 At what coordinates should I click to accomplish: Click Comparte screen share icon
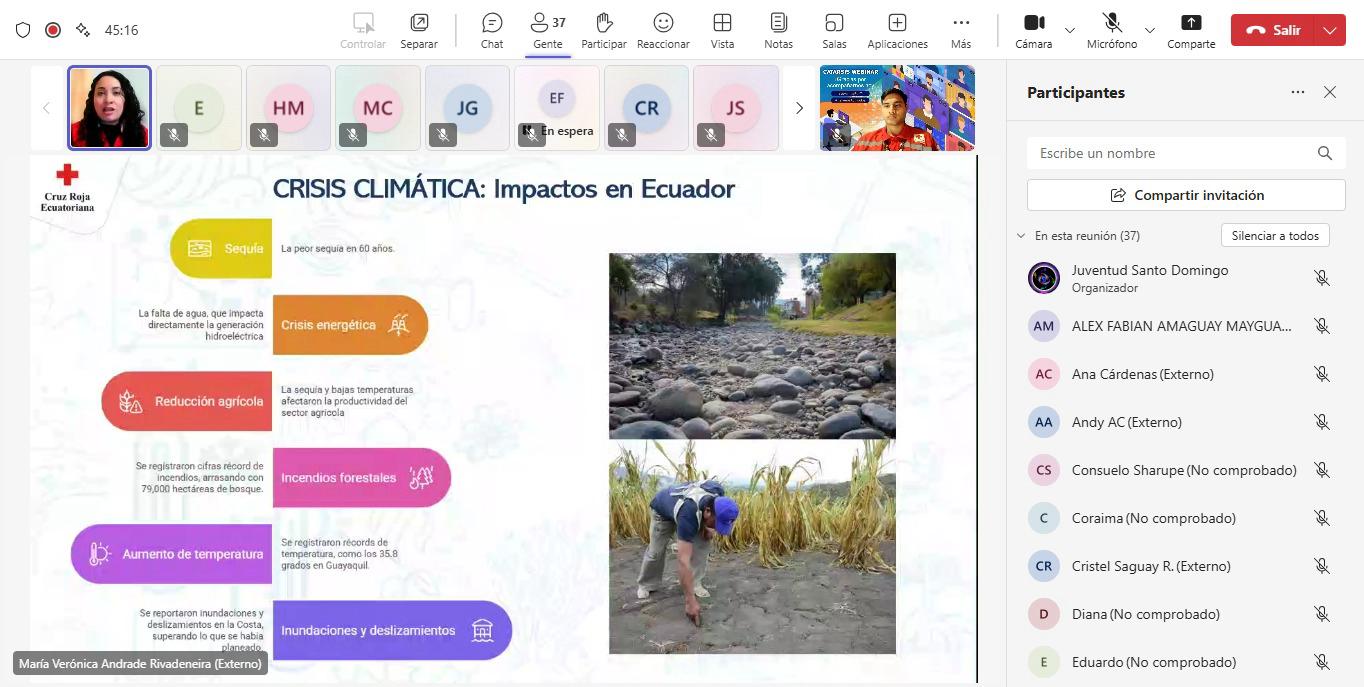pyautogui.click(x=1191, y=30)
